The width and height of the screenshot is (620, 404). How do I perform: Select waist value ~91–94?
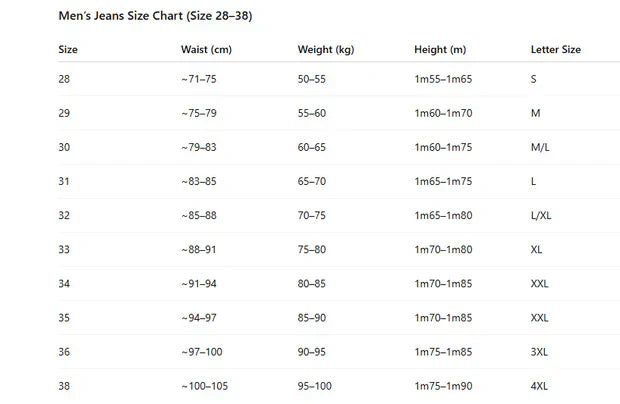click(199, 284)
